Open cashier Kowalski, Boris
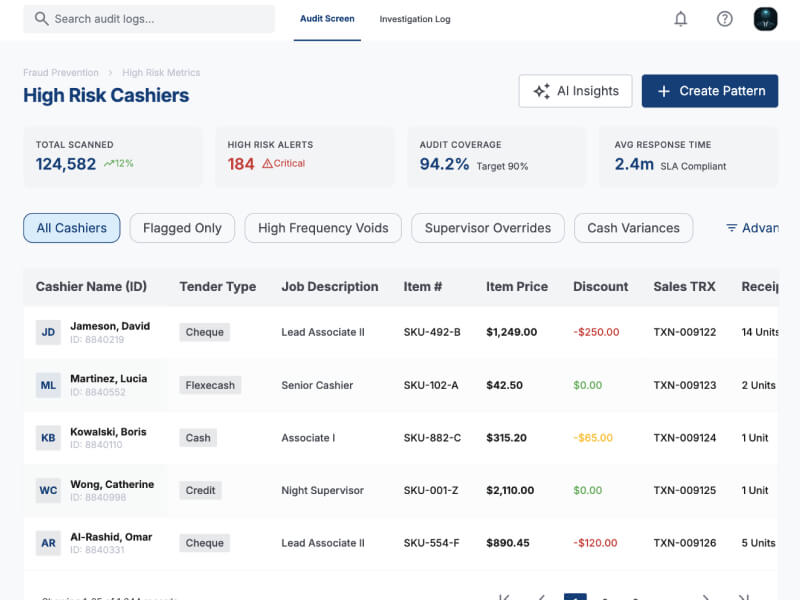The height and width of the screenshot is (600, 800). 108,432
